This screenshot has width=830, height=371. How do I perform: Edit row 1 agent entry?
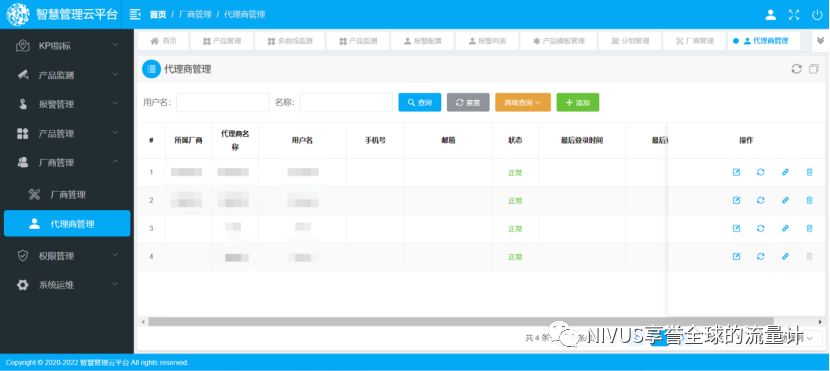point(736,172)
